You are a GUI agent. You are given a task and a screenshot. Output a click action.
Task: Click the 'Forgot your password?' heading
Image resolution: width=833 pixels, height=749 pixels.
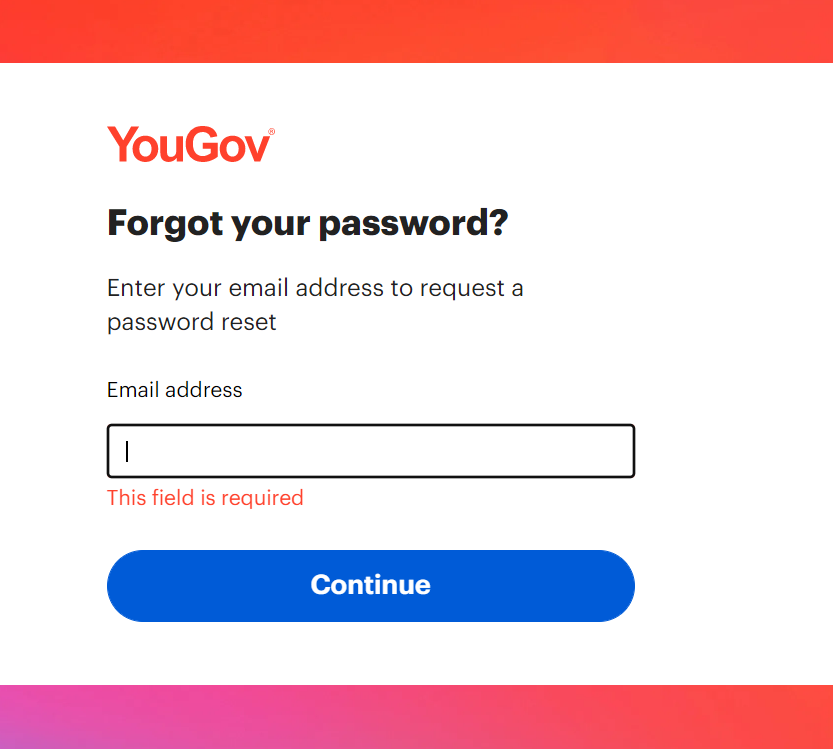(308, 222)
